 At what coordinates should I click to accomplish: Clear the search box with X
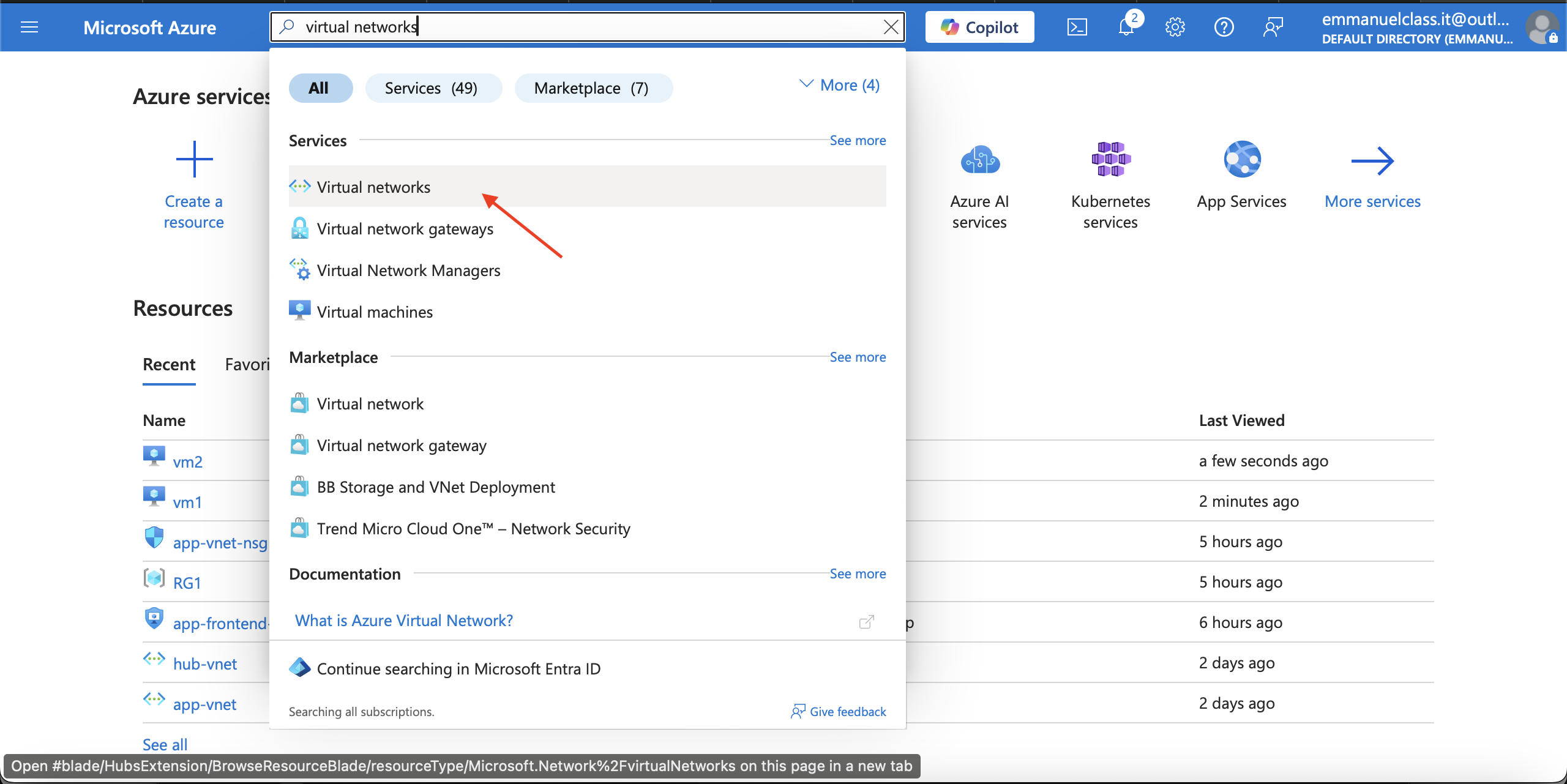coord(891,27)
